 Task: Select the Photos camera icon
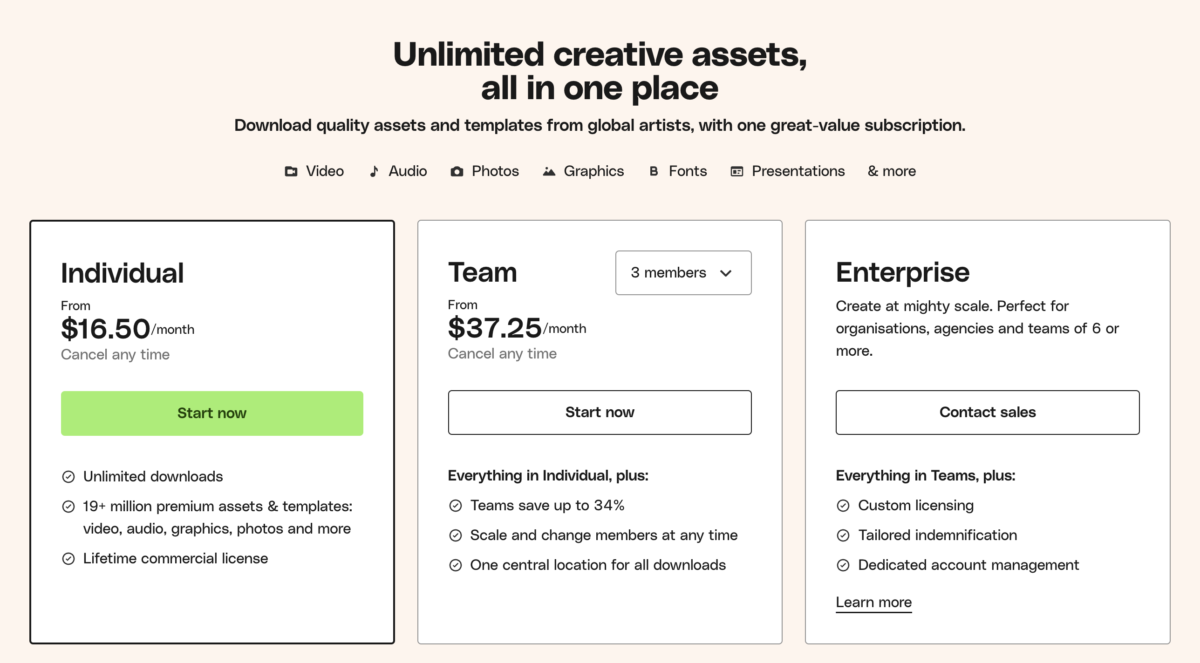456,171
